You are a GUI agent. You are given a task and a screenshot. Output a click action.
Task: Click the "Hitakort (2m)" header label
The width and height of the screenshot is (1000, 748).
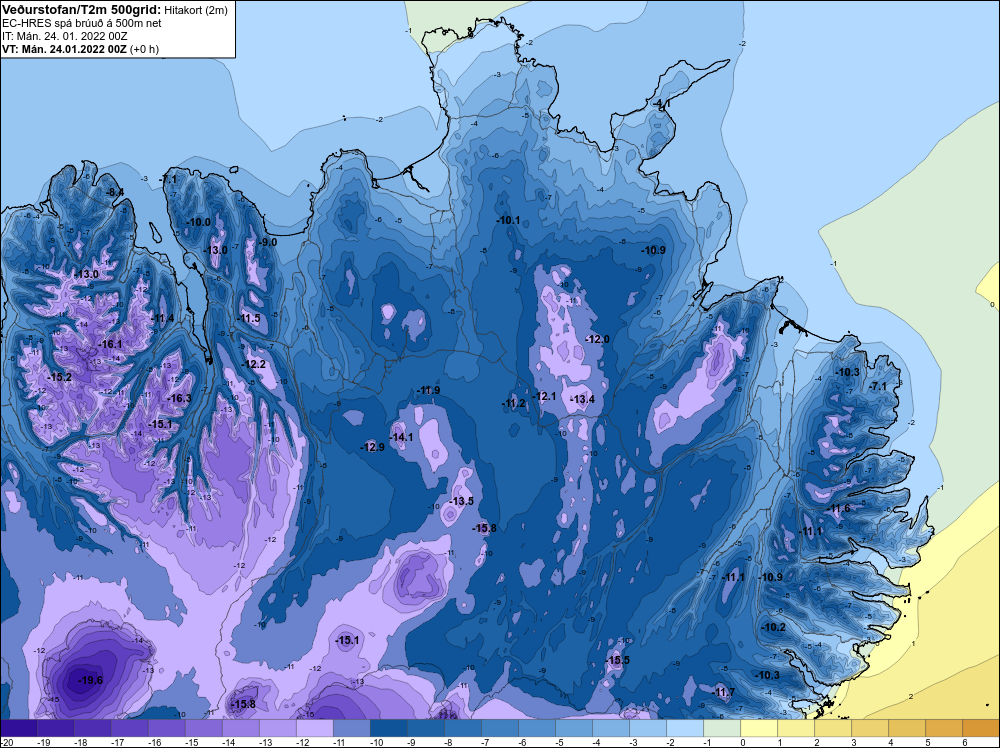[196, 10]
